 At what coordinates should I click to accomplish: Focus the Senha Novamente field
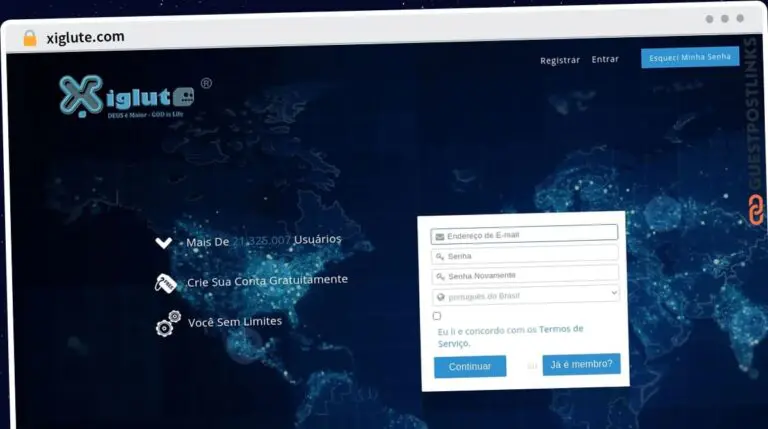pyautogui.click(x=525, y=275)
